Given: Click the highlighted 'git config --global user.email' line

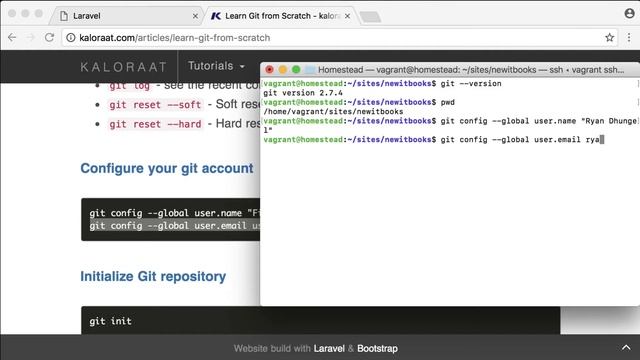Looking at the screenshot, I should (175, 226).
